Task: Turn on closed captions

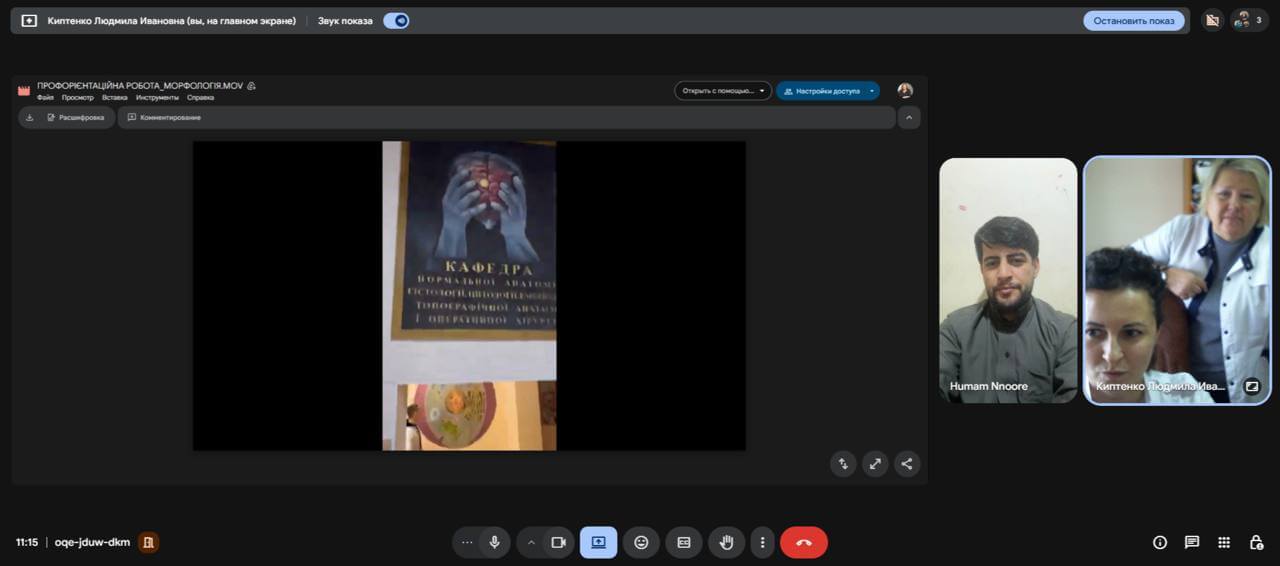Action: [684, 542]
